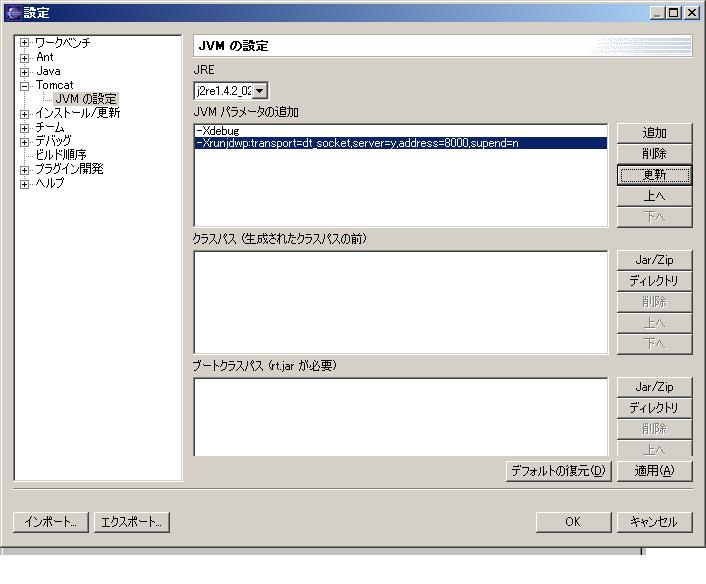Close the 設定 dialog
Viewport: 706px width, 584px height.
[692, 13]
